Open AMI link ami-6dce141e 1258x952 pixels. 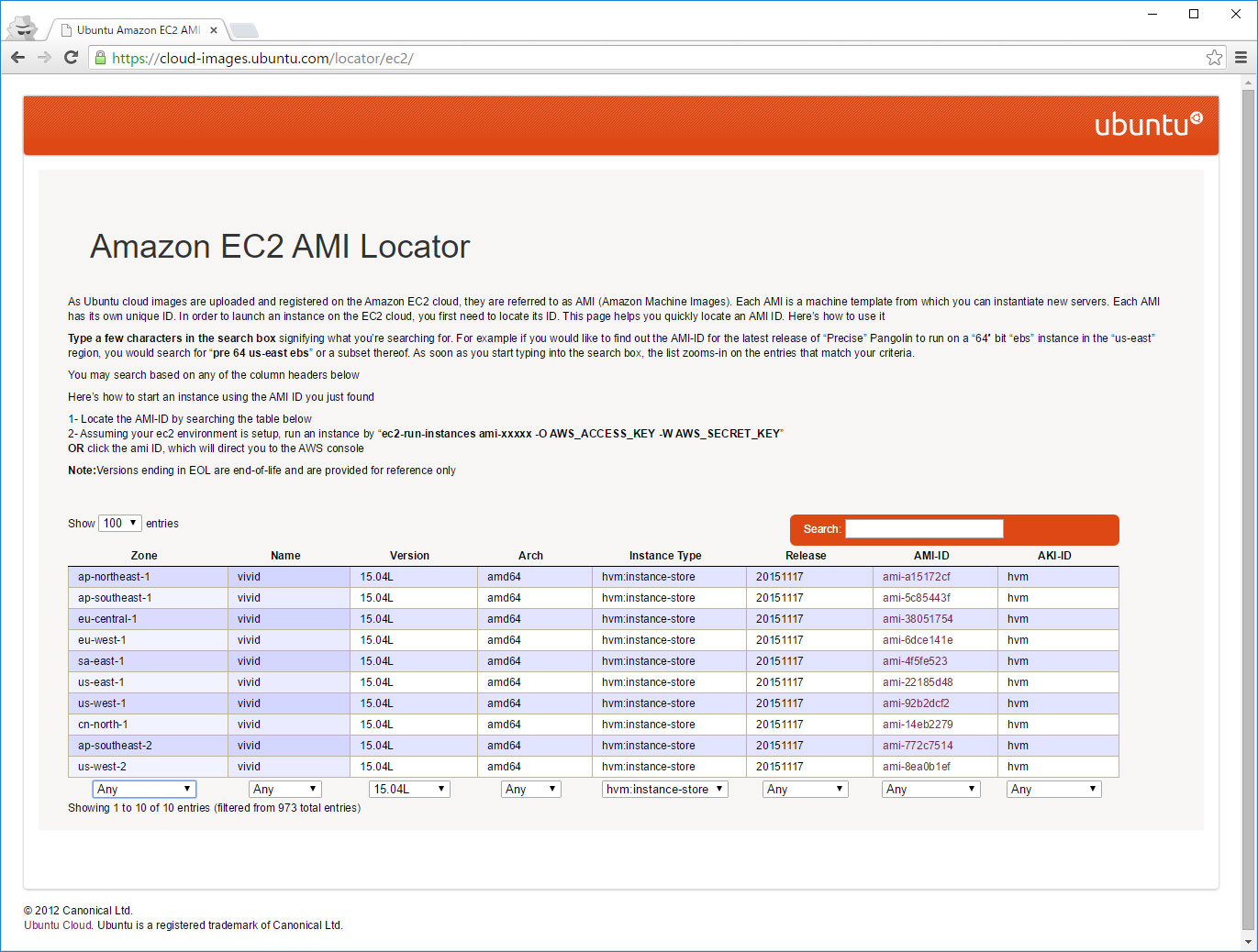918,640
